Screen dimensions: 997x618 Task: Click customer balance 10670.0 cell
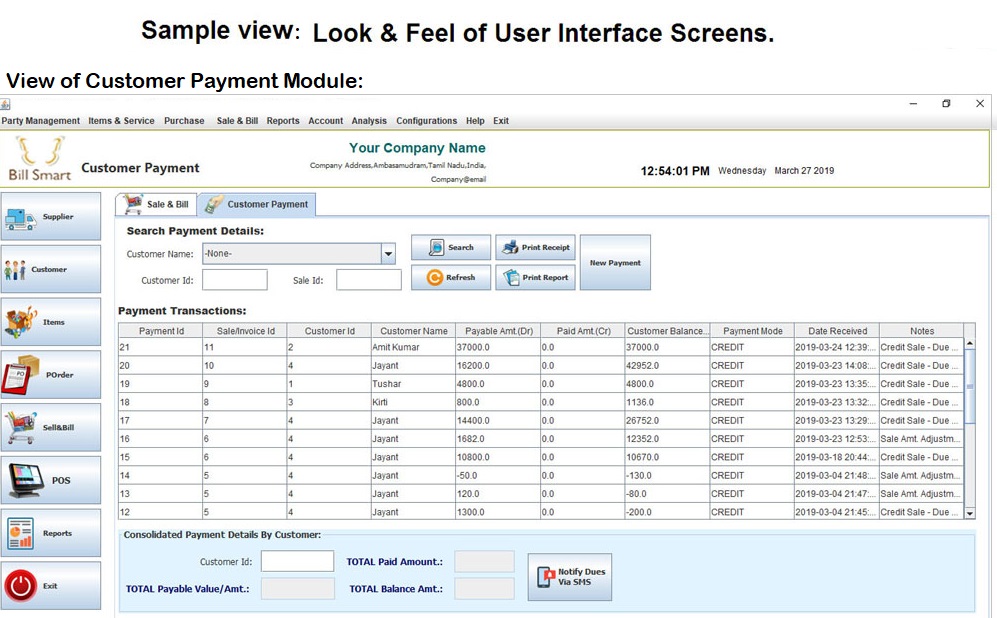[668, 457]
